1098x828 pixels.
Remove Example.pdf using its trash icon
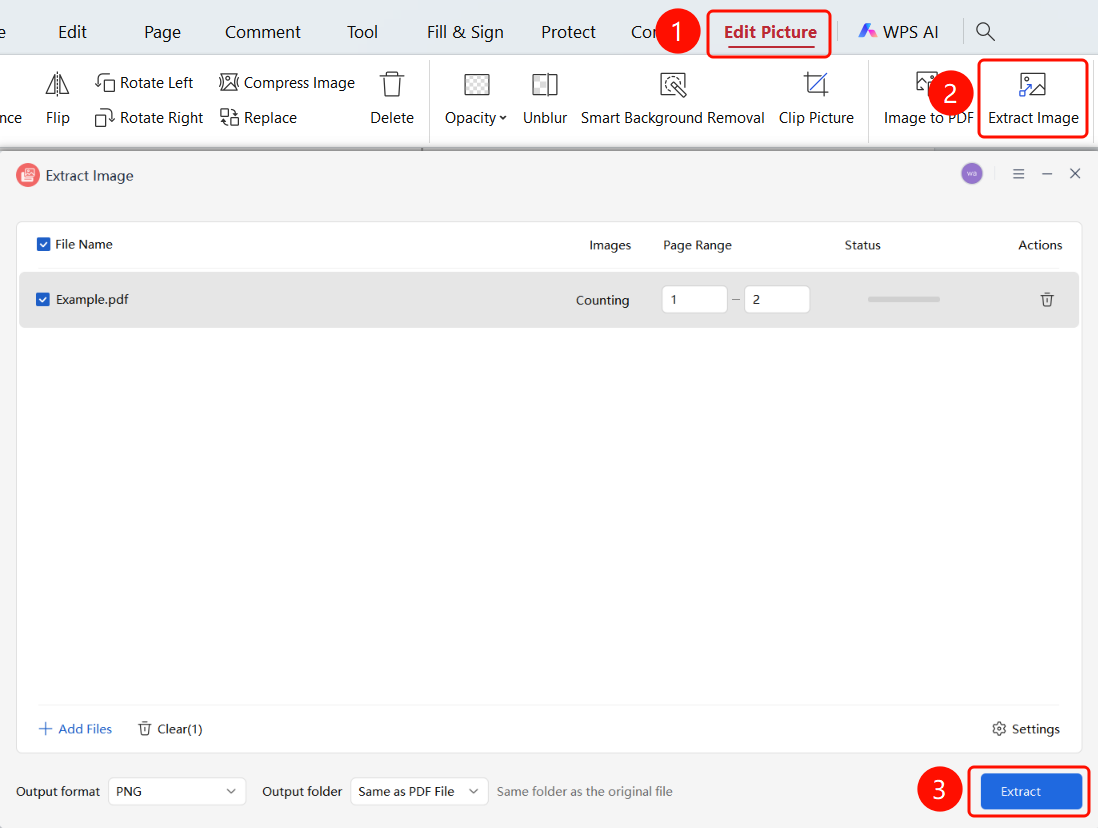click(x=1047, y=300)
